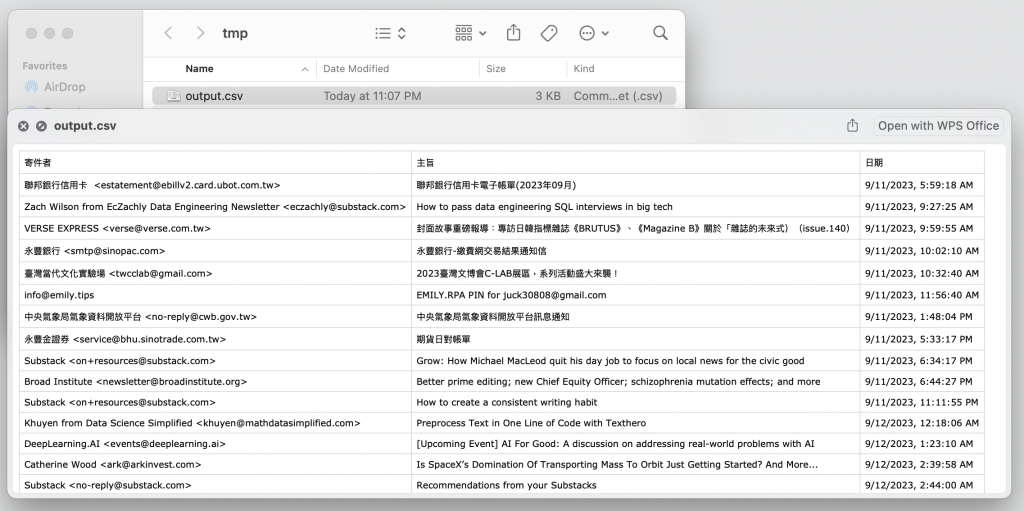Share selected file from Finder toolbar
Viewport: 1024px width, 511px height.
click(x=513, y=33)
